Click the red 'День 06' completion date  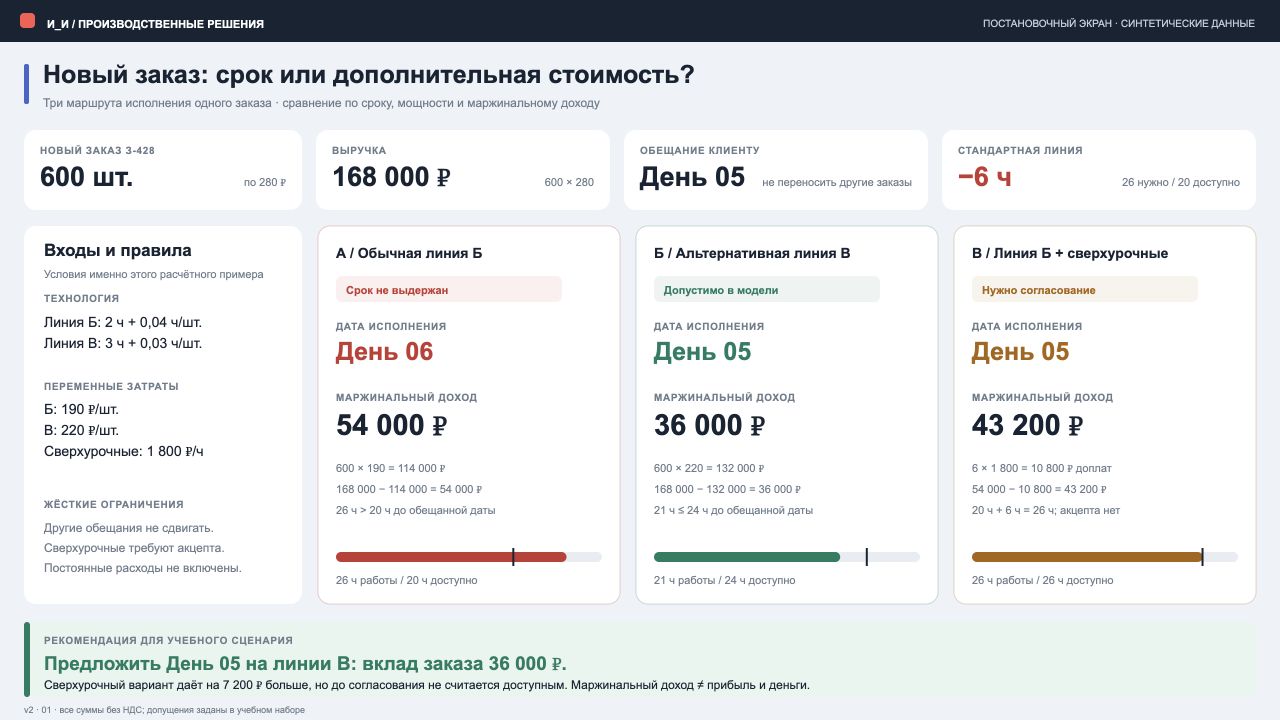coord(385,352)
